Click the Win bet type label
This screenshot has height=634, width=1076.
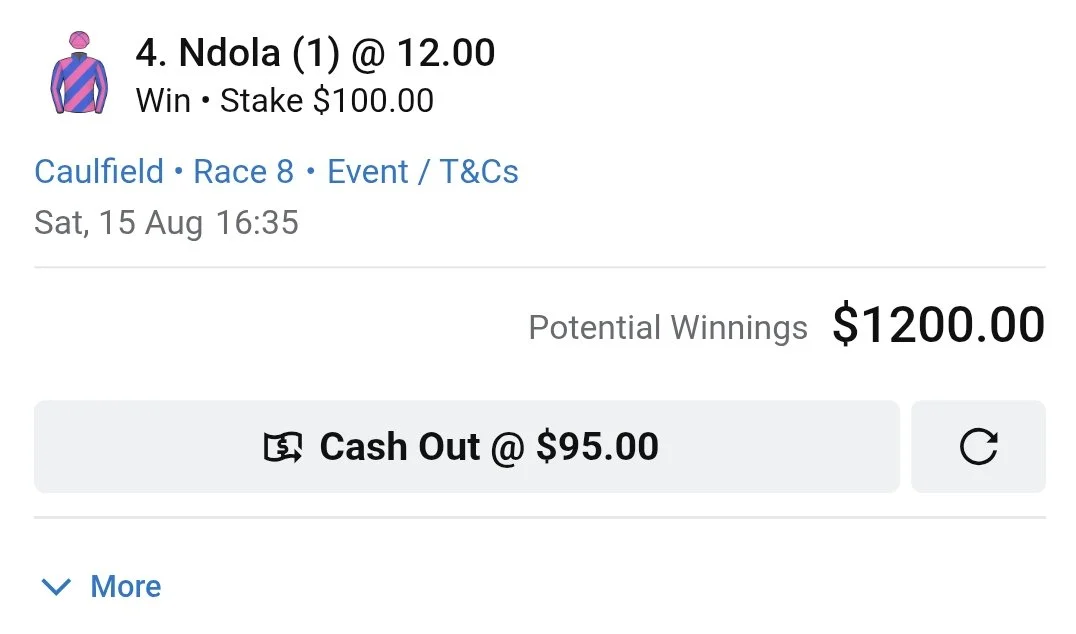coord(163,101)
